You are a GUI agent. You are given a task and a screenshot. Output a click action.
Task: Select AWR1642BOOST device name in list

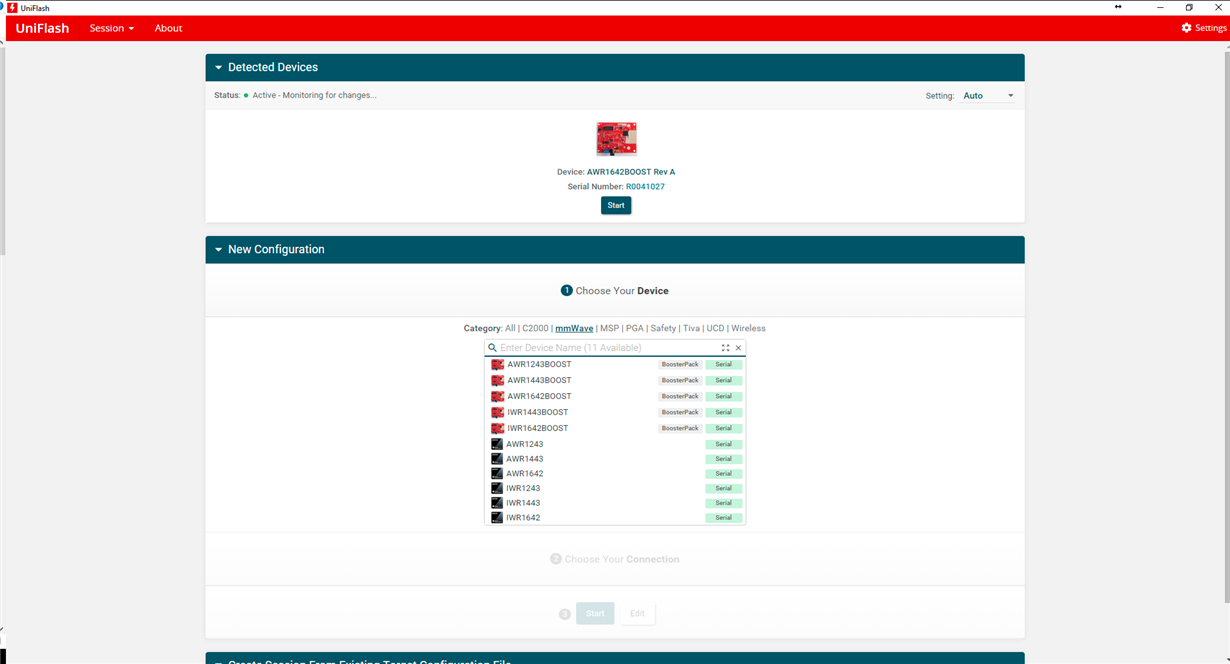(539, 396)
